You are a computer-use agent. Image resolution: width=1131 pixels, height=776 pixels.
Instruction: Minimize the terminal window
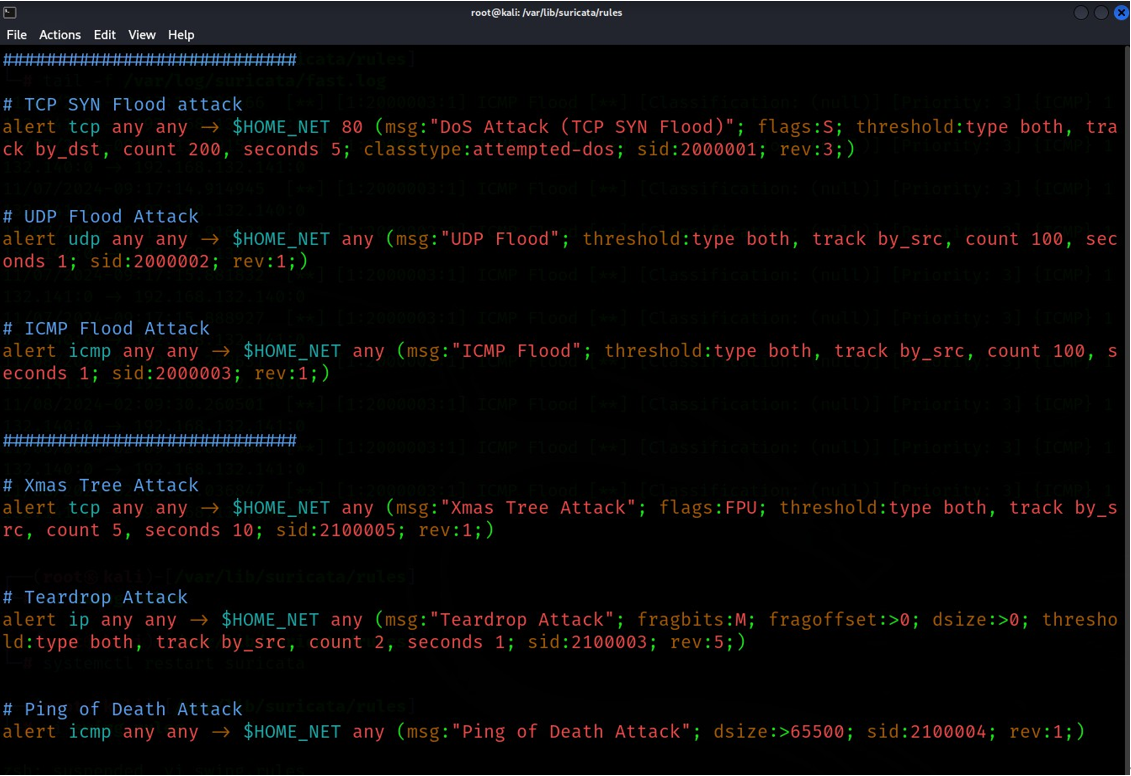click(x=1082, y=12)
